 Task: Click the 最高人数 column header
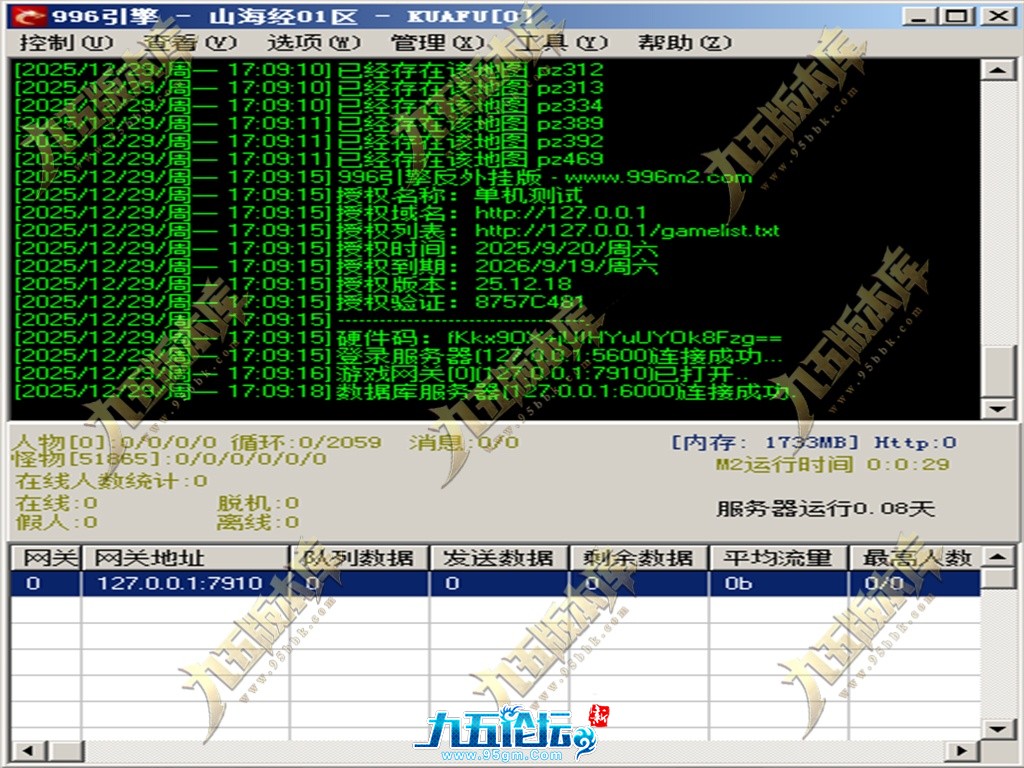point(910,558)
